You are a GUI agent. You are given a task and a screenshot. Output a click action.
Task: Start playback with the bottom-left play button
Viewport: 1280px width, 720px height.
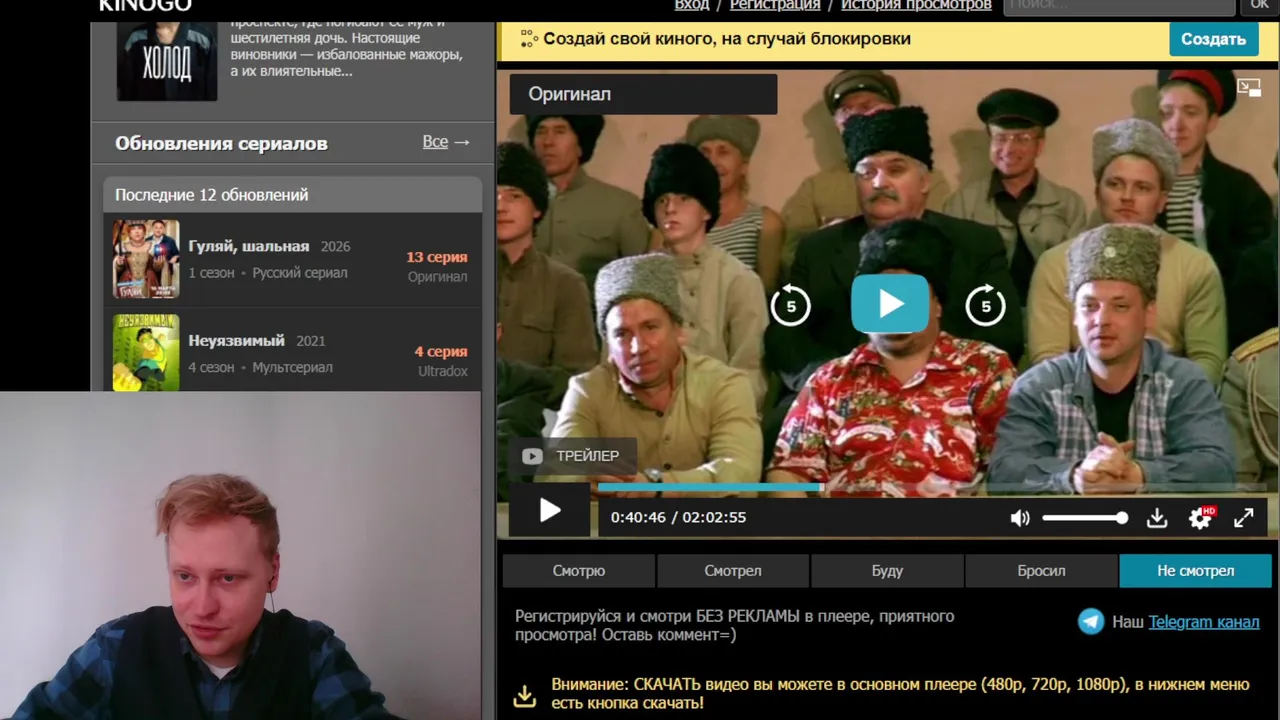[x=550, y=511]
